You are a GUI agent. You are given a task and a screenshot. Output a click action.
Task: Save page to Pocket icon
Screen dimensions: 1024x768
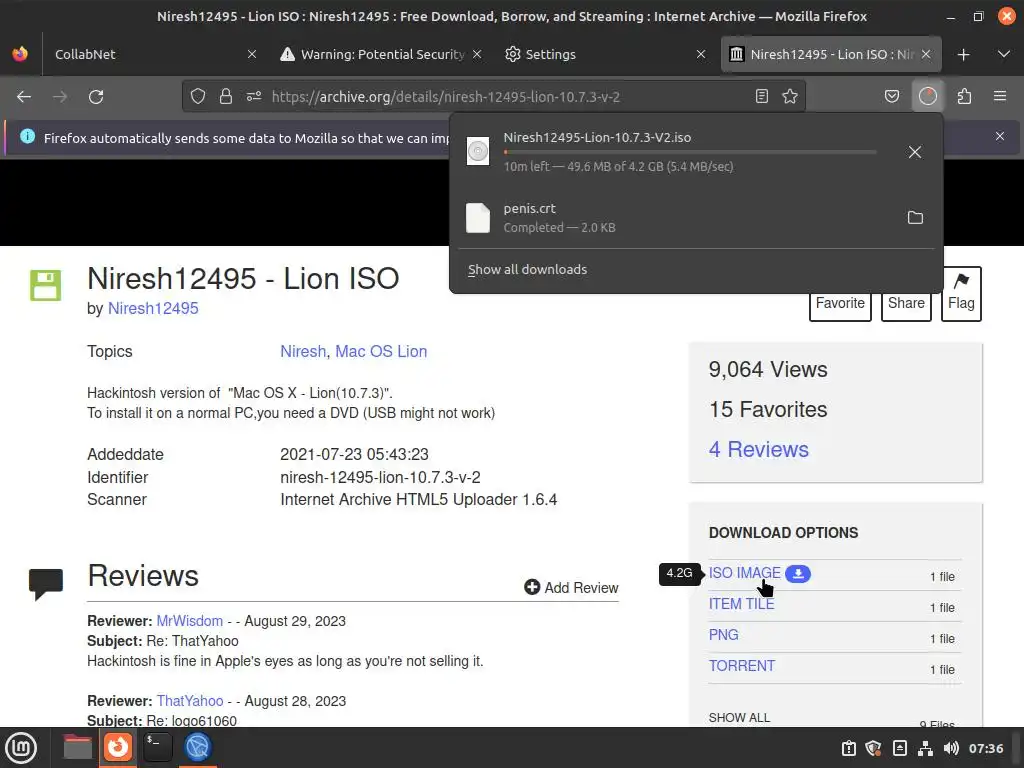pyautogui.click(x=891, y=97)
